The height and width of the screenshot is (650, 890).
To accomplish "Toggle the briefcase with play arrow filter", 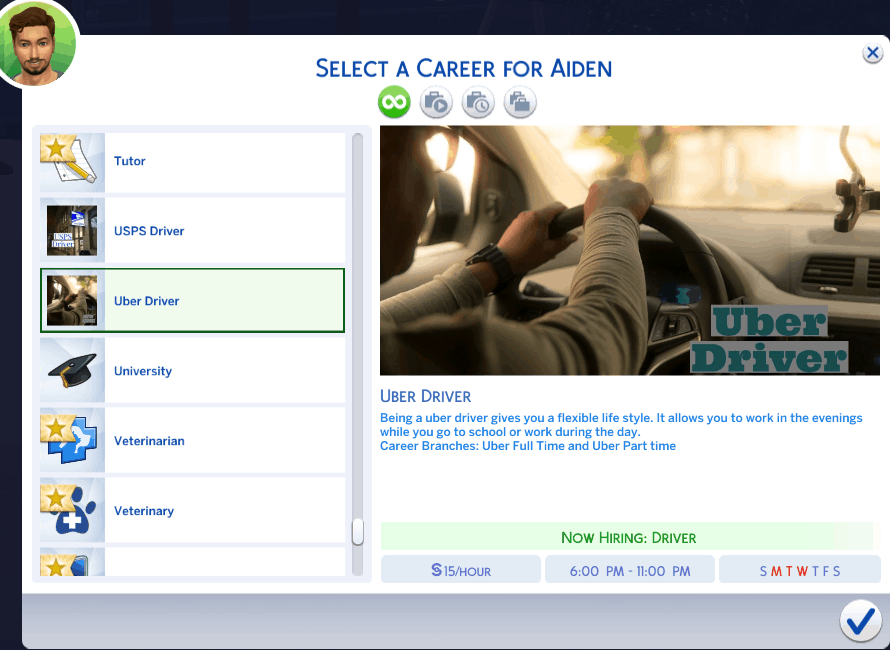I will [436, 102].
